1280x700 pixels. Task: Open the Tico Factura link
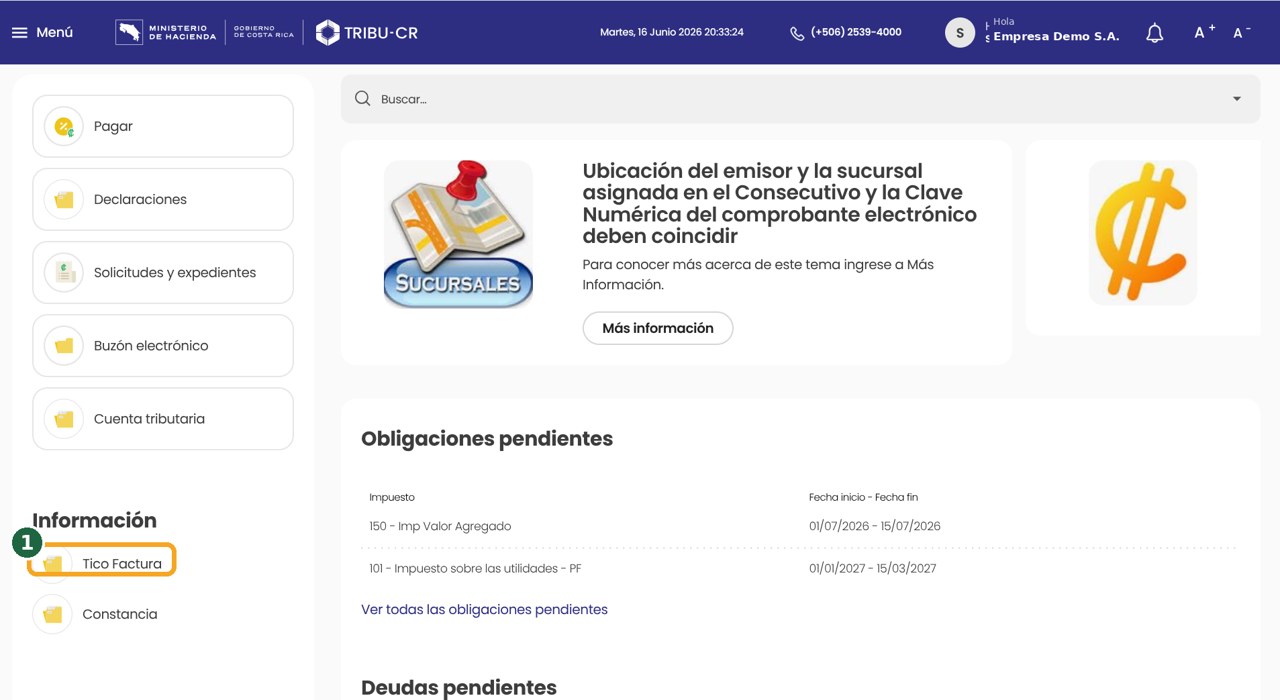tap(122, 564)
